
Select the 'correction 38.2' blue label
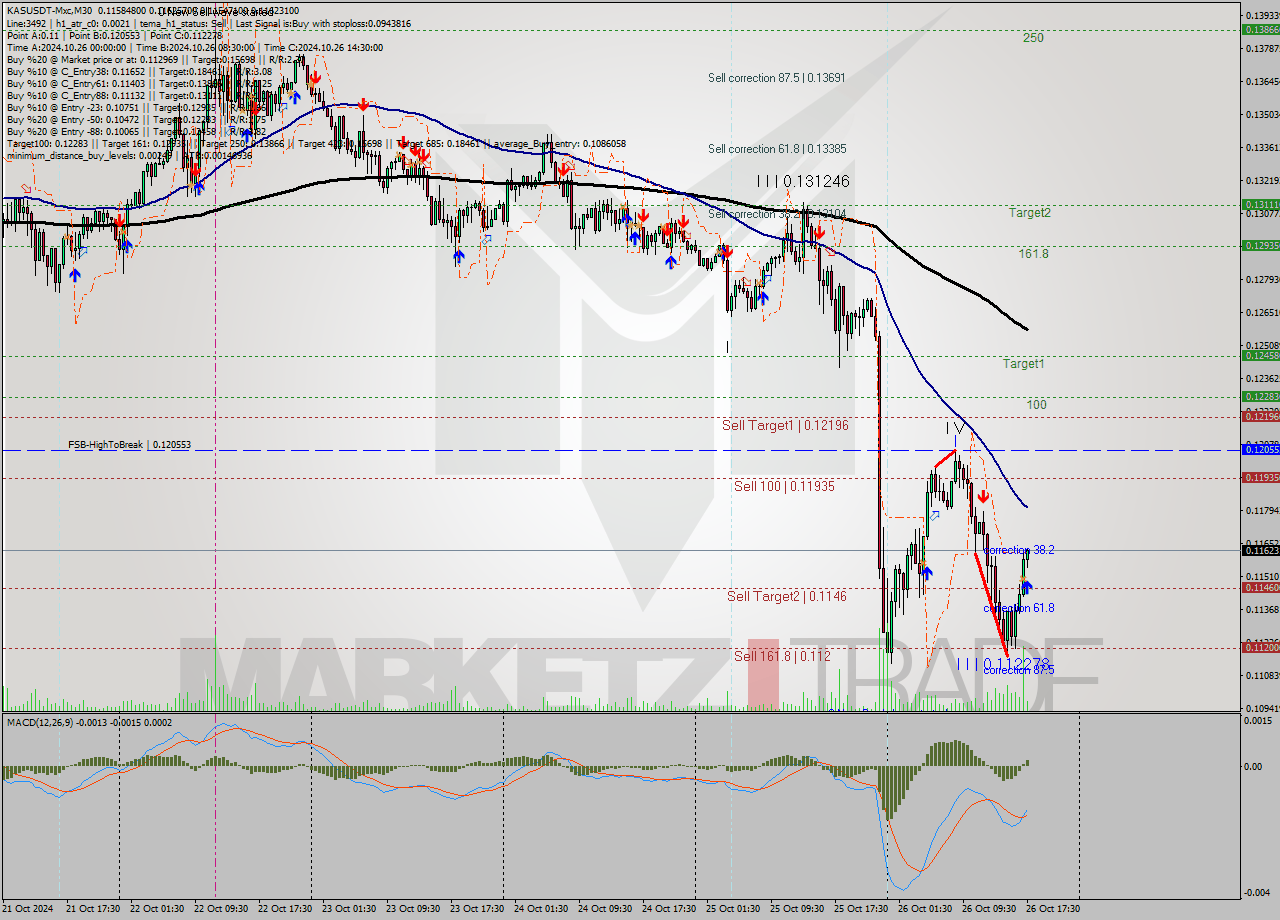(1018, 550)
